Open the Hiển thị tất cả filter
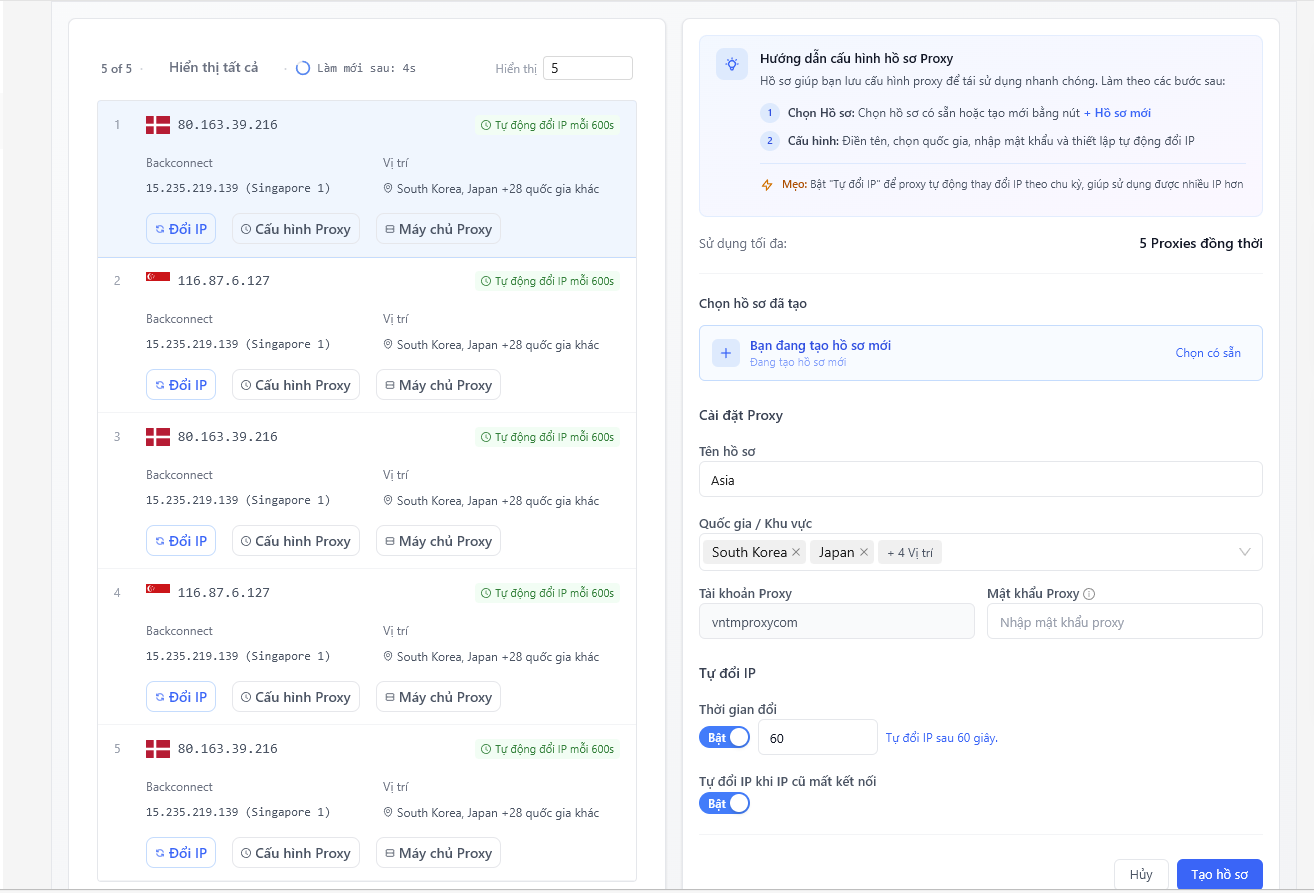The width and height of the screenshot is (1314, 893). coord(213,67)
